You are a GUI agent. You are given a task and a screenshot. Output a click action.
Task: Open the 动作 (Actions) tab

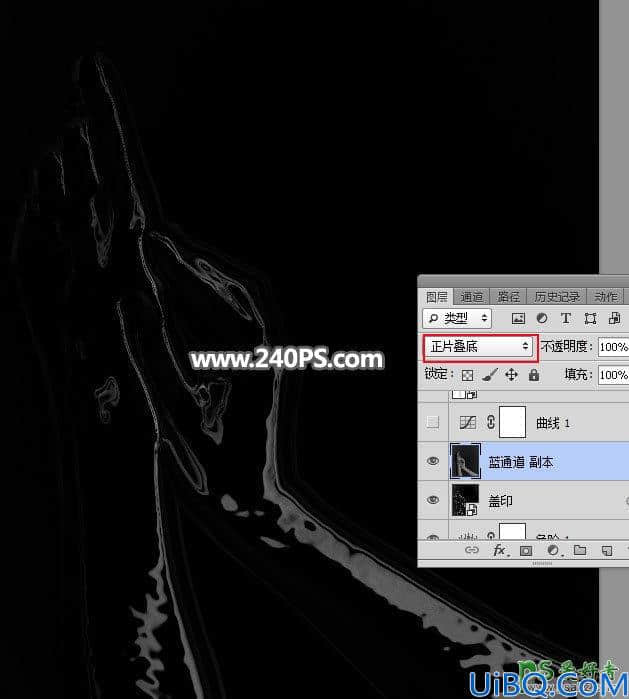point(605,296)
